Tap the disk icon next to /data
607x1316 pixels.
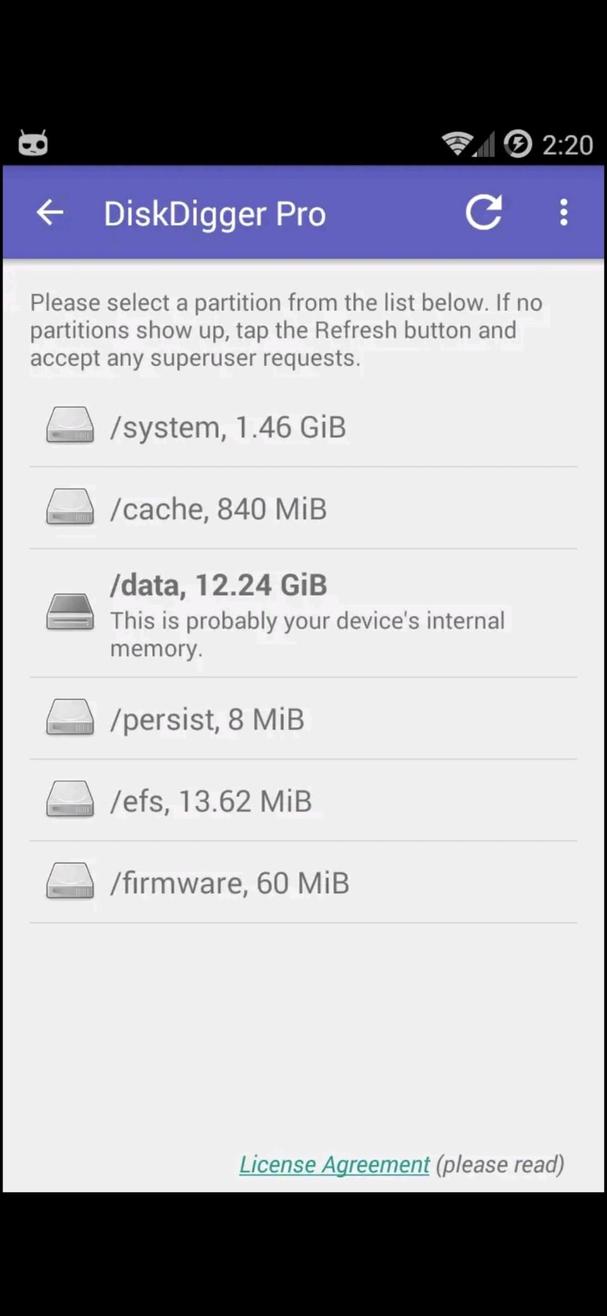(68, 614)
